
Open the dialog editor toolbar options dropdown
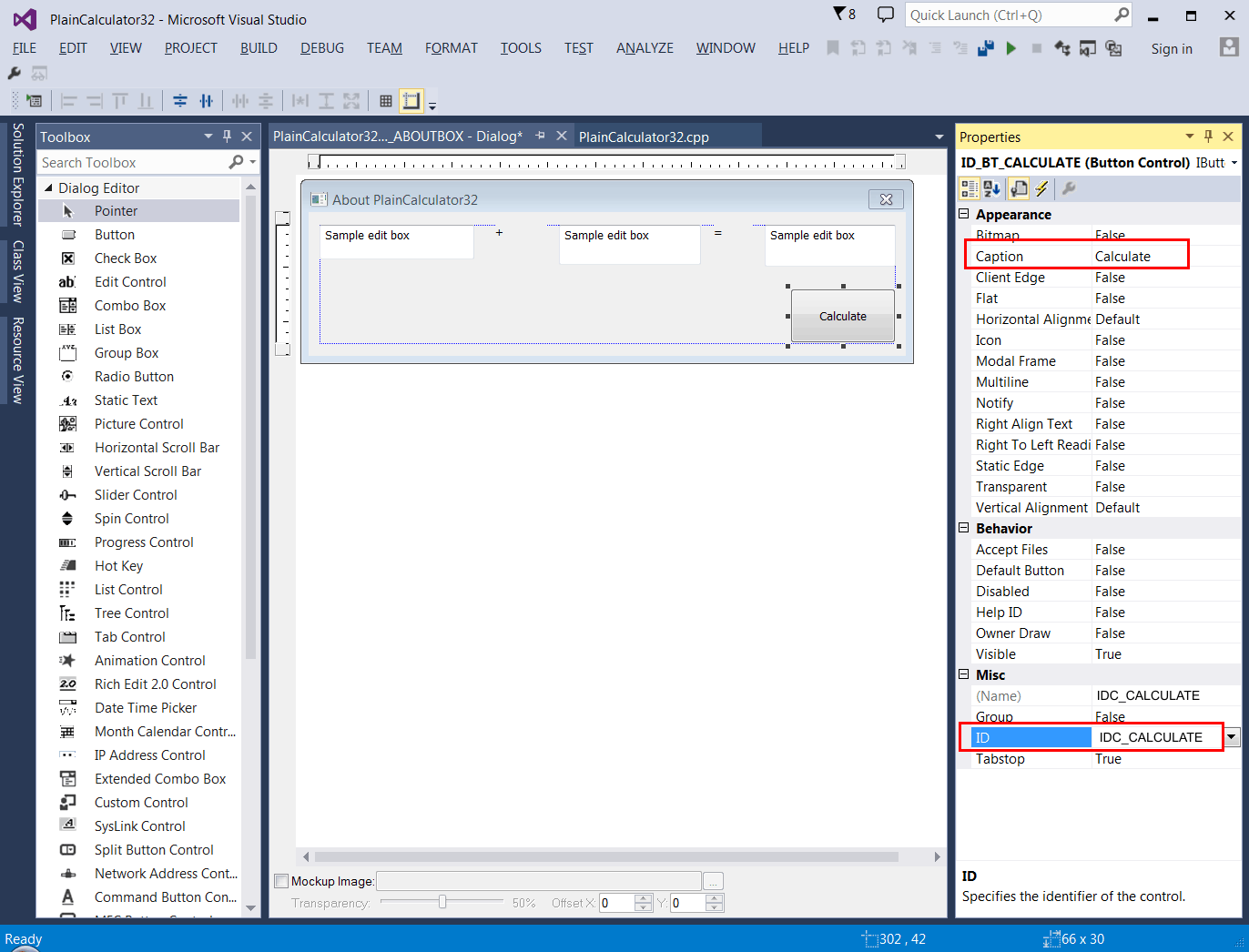point(432,106)
